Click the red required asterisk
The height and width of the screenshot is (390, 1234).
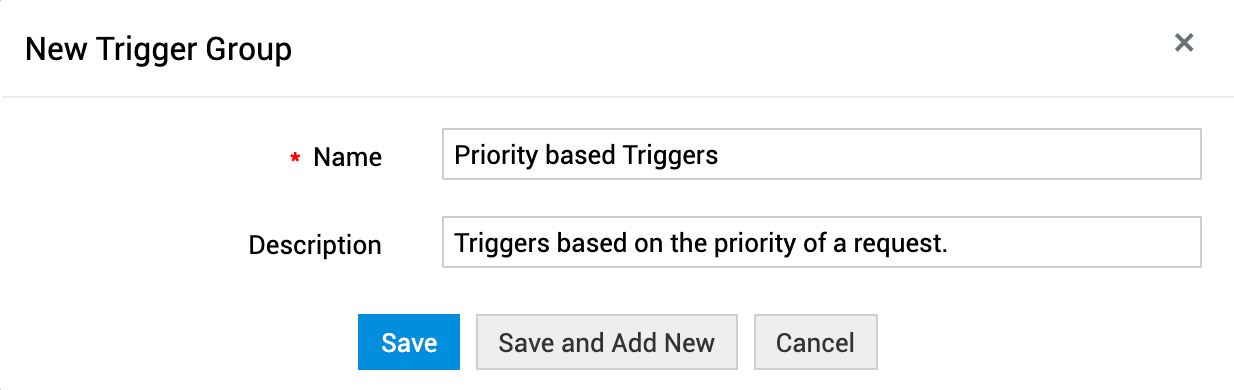point(295,159)
